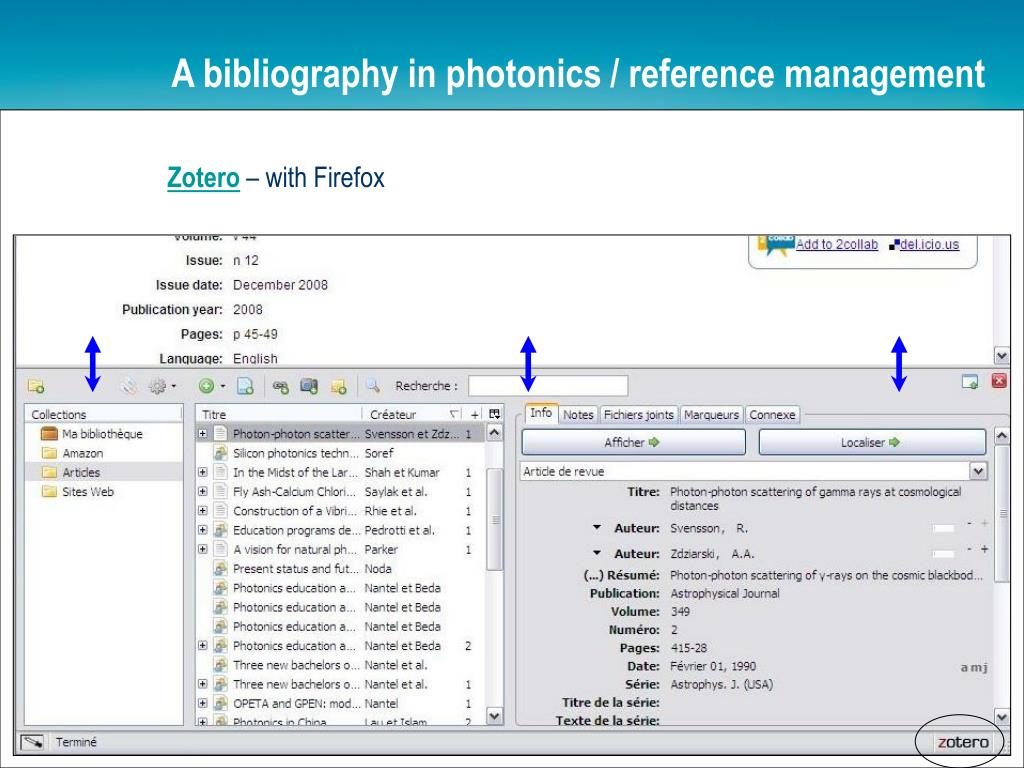This screenshot has width=1024, height=768.
Task: Open dropdown arrow beside new item icon
Action: click(223, 386)
